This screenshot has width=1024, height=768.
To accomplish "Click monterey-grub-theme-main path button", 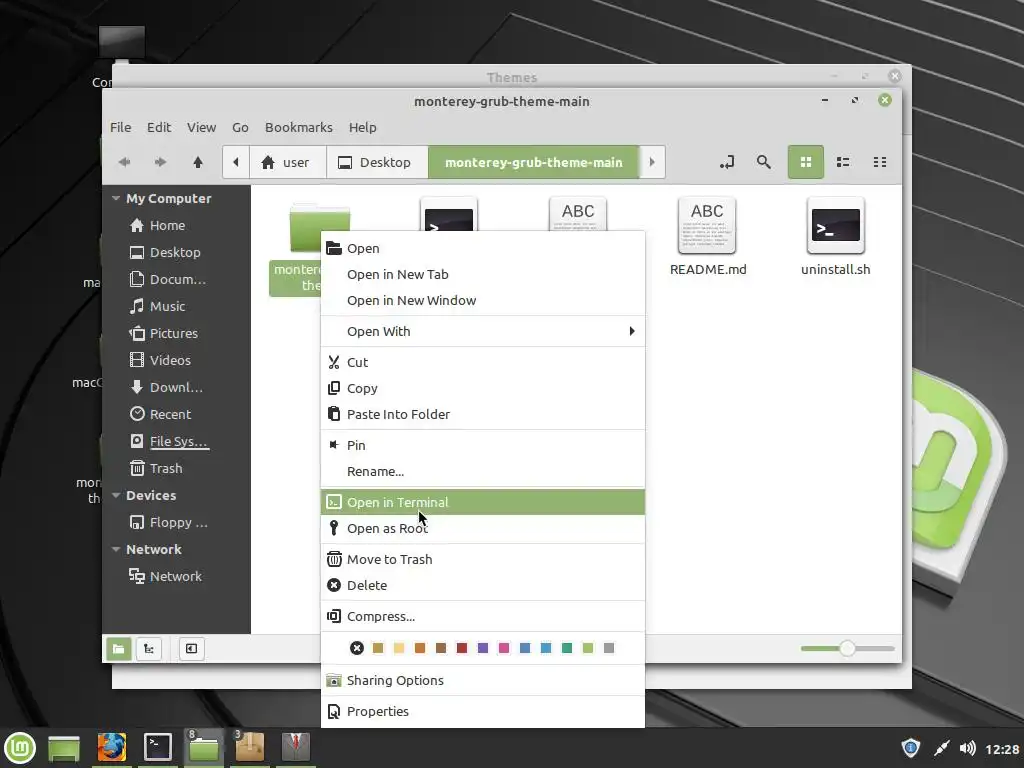I will pos(534,162).
